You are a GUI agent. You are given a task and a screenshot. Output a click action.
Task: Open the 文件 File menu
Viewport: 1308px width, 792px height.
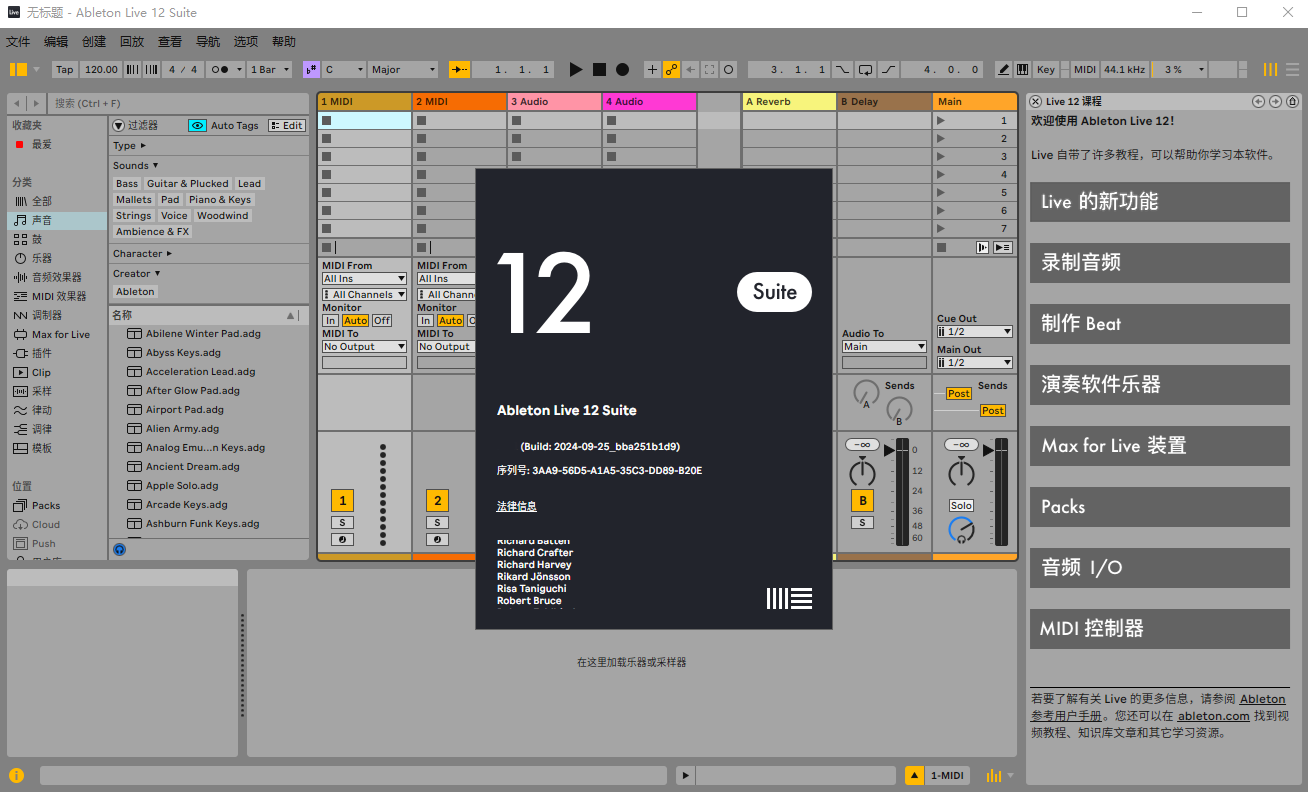pyautogui.click(x=18, y=42)
